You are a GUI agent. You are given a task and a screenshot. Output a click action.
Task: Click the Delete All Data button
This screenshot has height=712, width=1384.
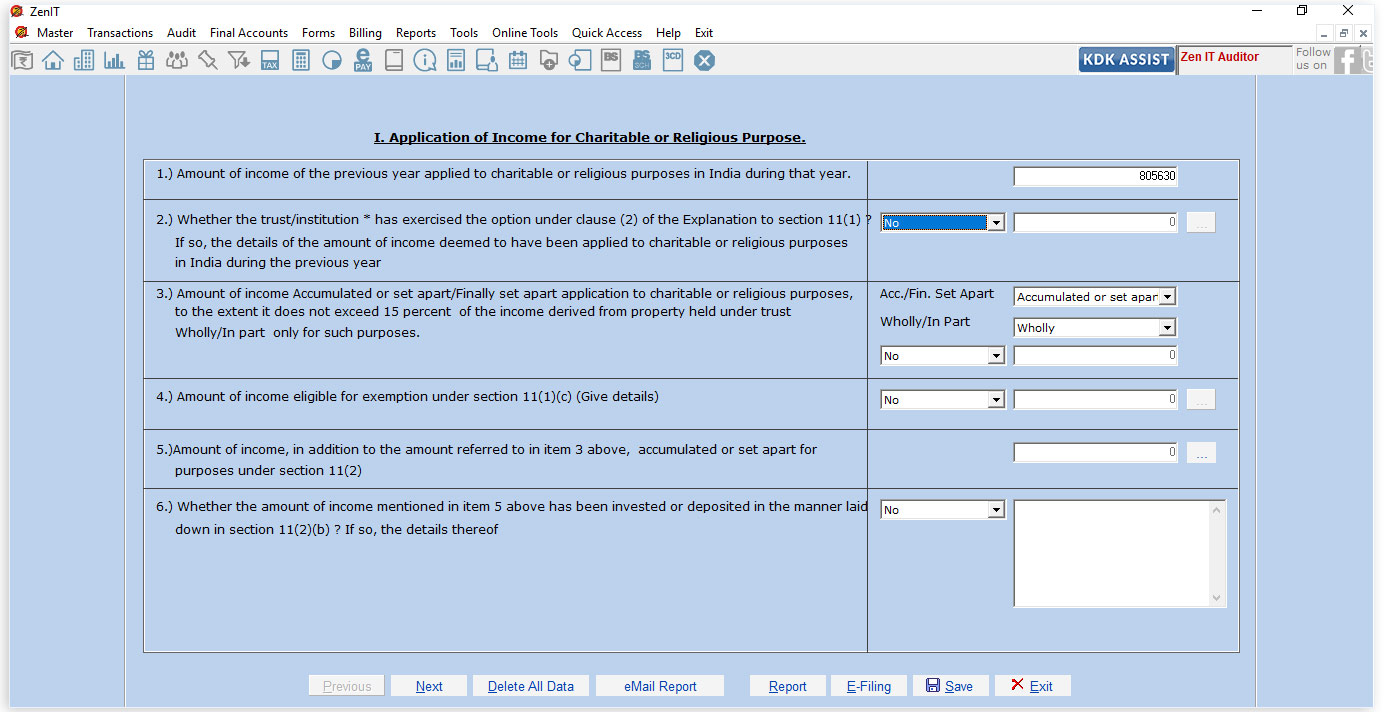click(531, 686)
